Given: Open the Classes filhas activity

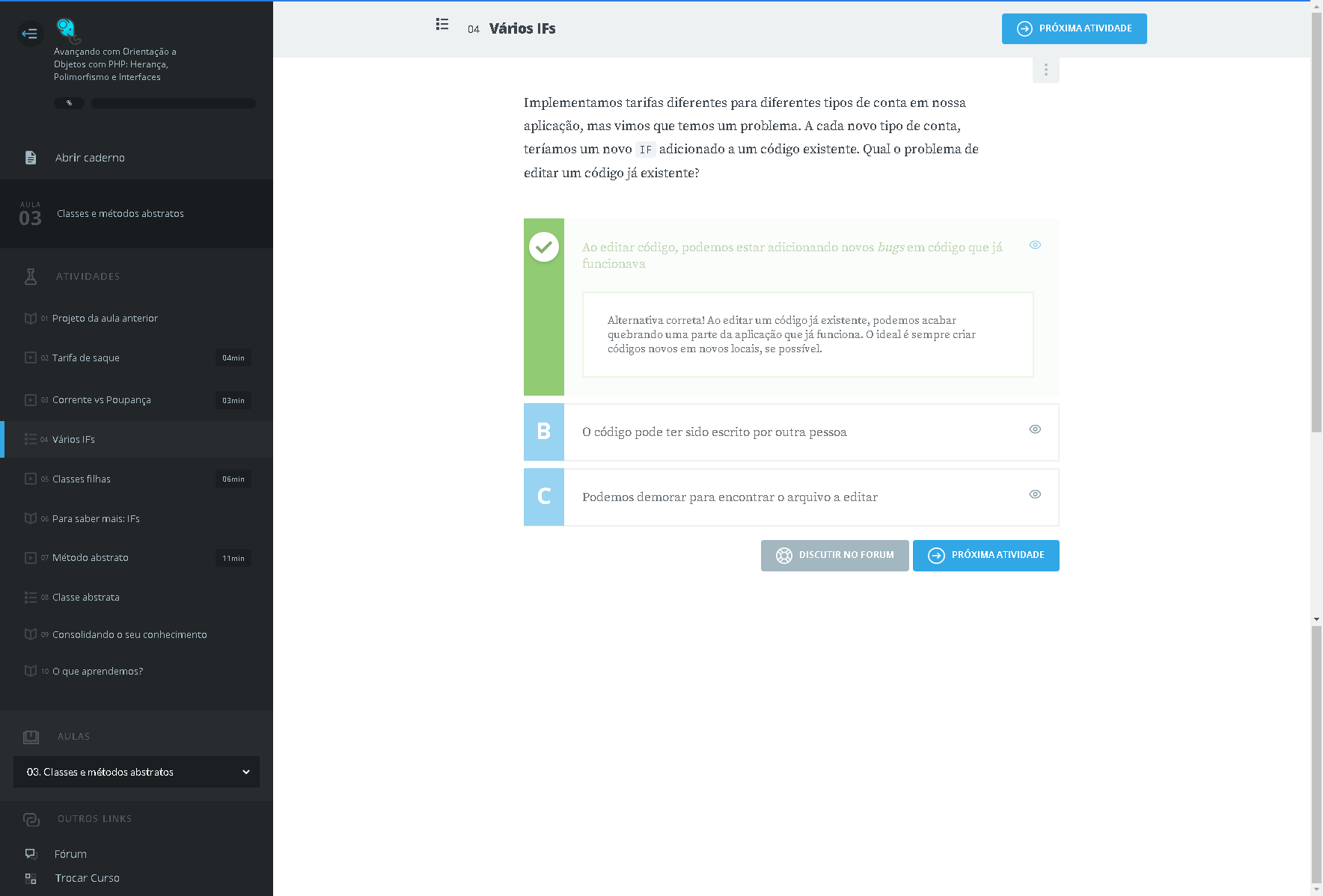Looking at the screenshot, I should [x=82, y=479].
